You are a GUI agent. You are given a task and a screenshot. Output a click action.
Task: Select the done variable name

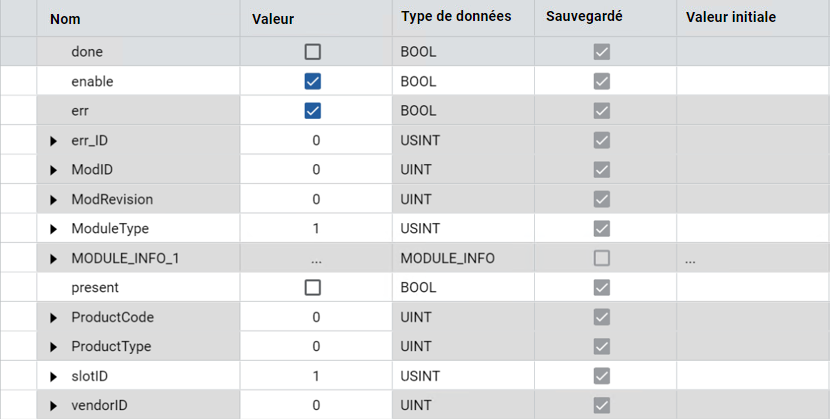[x=87, y=52]
